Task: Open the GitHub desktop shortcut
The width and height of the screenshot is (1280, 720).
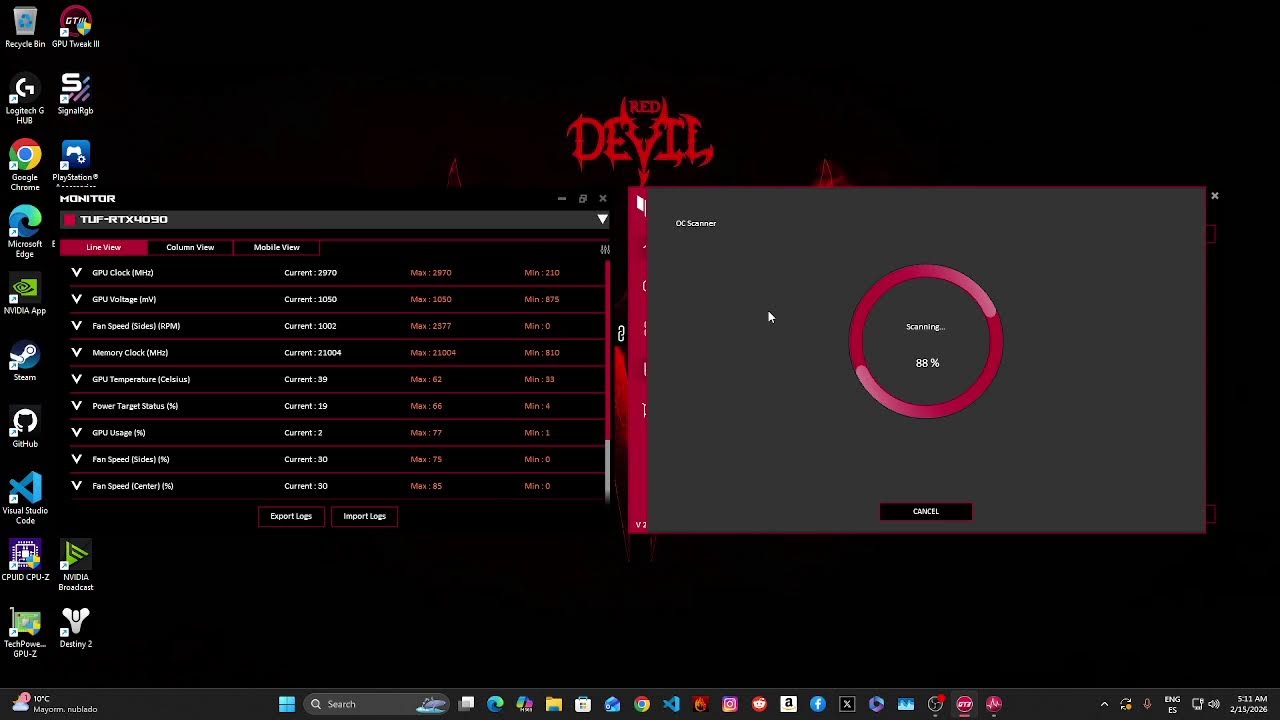Action: click(x=25, y=429)
